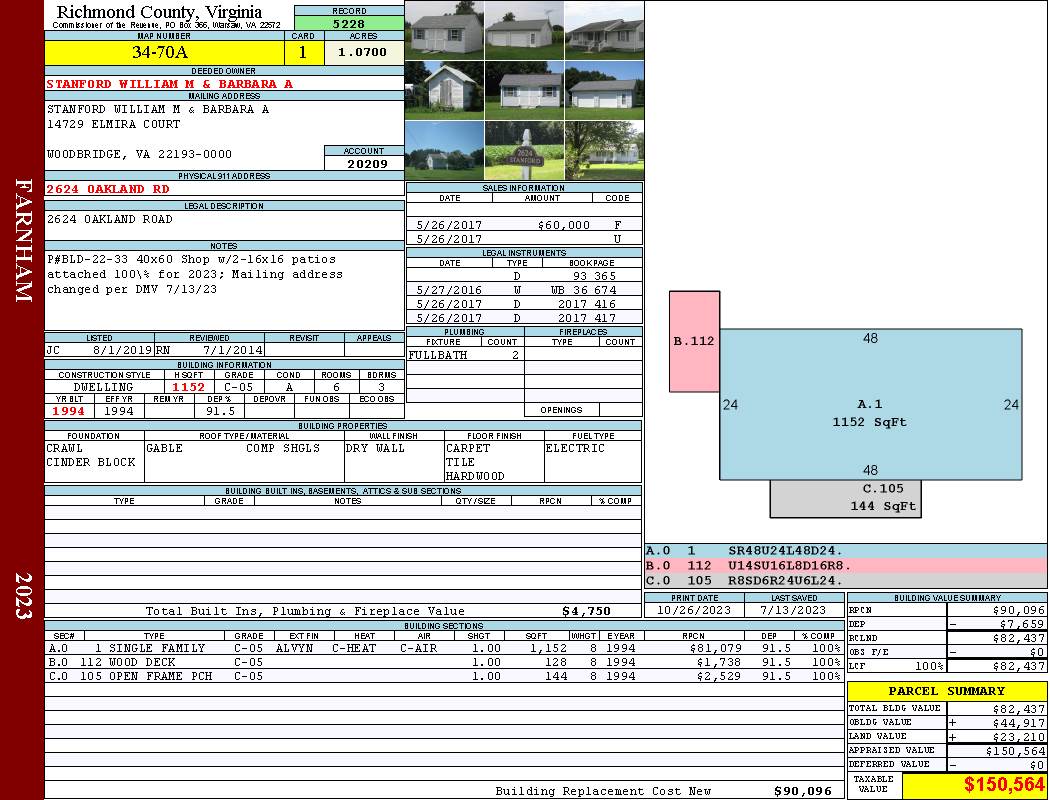Click the green record number 5228
The image size is (1050, 800).
(349, 23)
